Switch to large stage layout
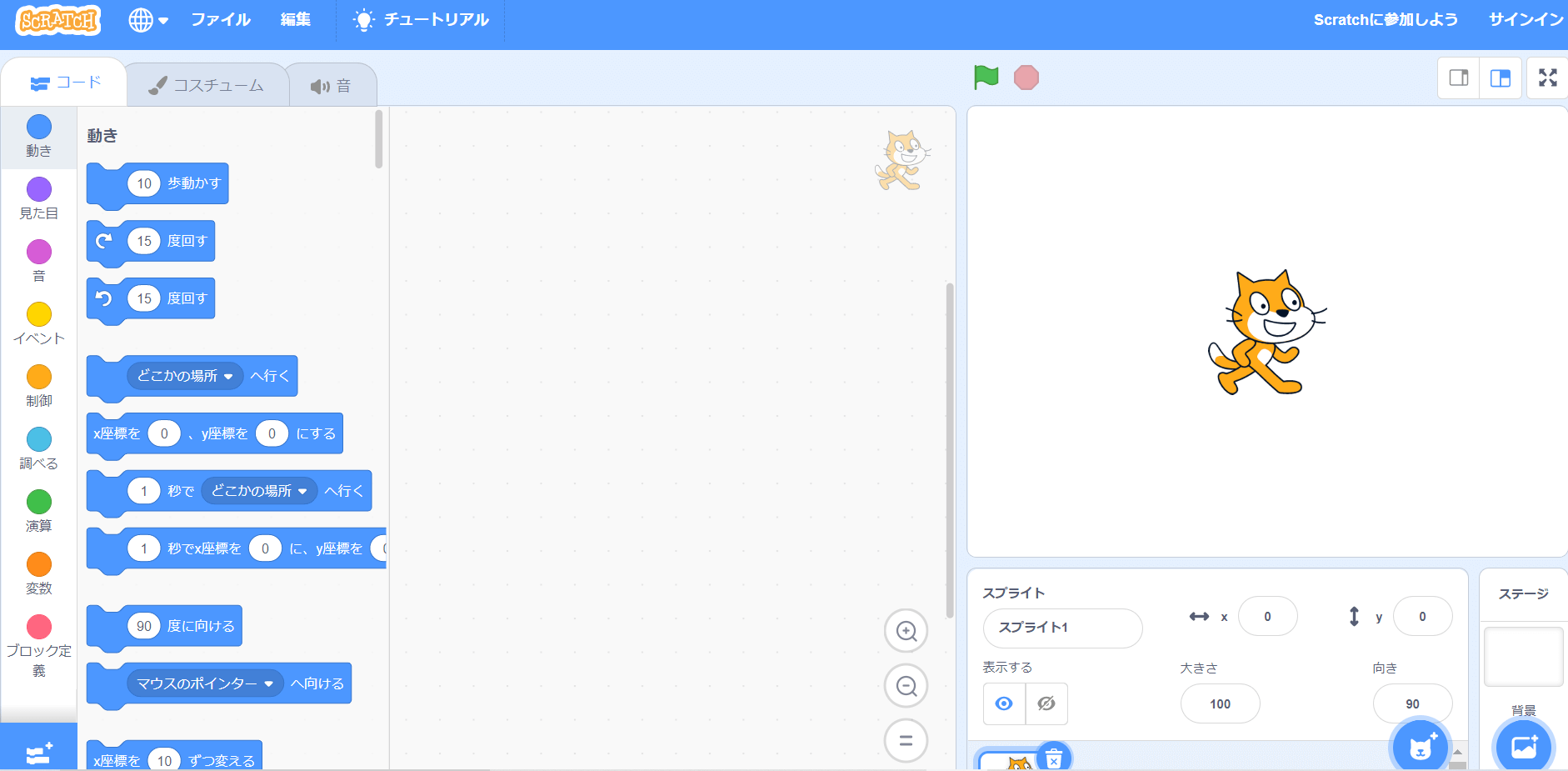The image size is (1568, 771). 1501,78
